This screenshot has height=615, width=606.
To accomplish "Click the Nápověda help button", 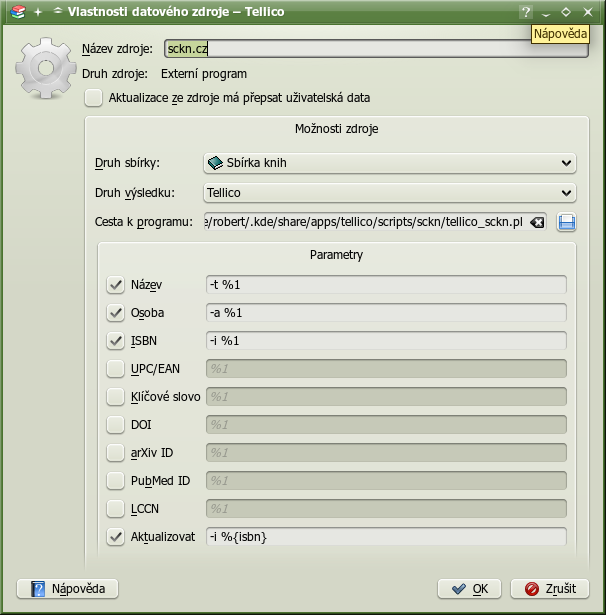I will 67,589.
